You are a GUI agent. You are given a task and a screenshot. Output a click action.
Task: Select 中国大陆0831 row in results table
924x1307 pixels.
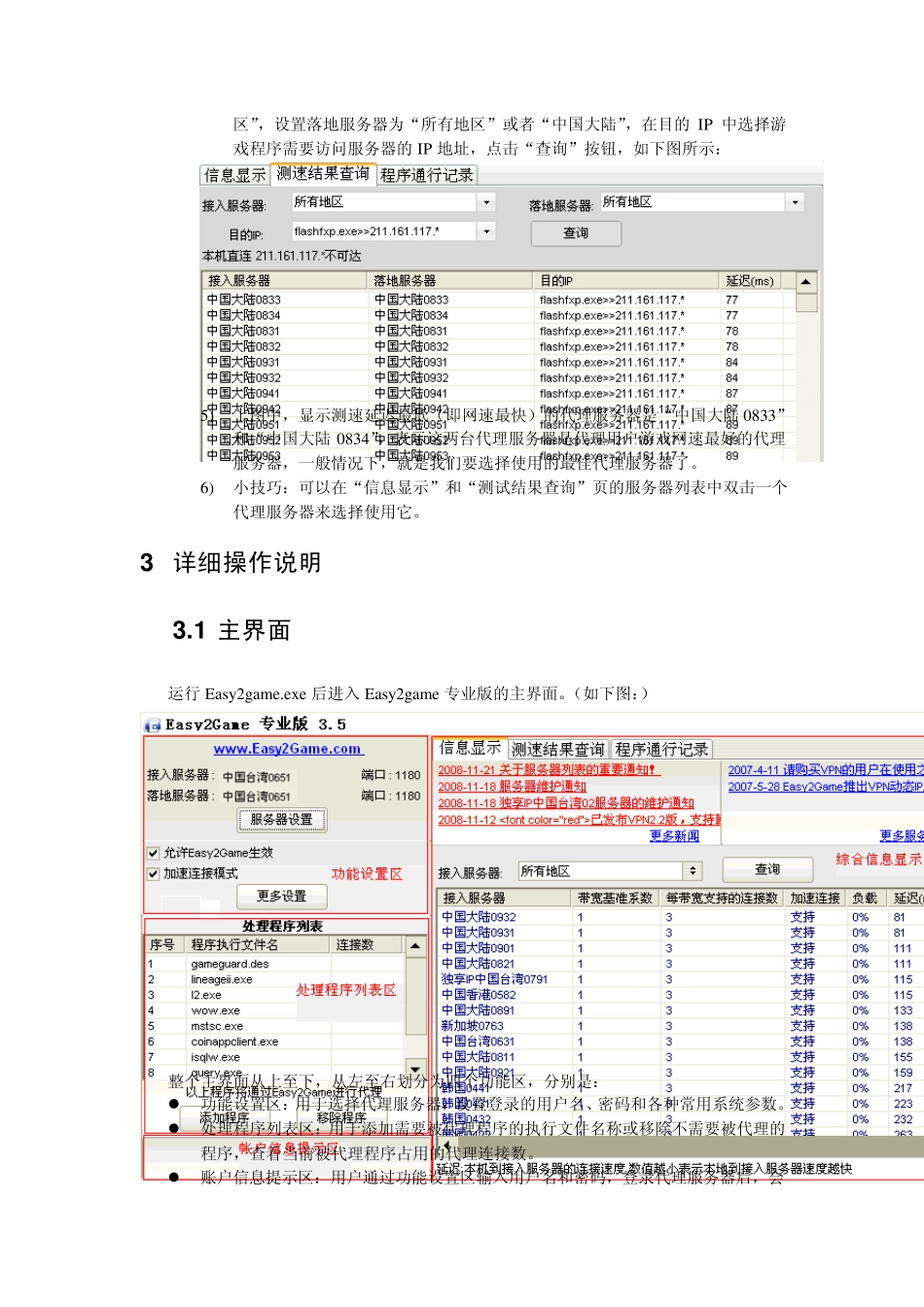(498, 332)
